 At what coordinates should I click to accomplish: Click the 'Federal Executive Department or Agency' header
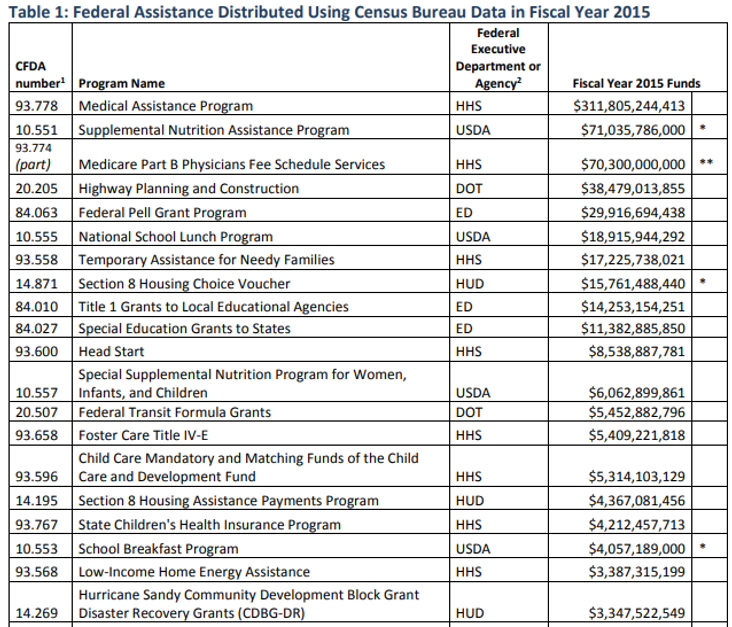tap(497, 58)
